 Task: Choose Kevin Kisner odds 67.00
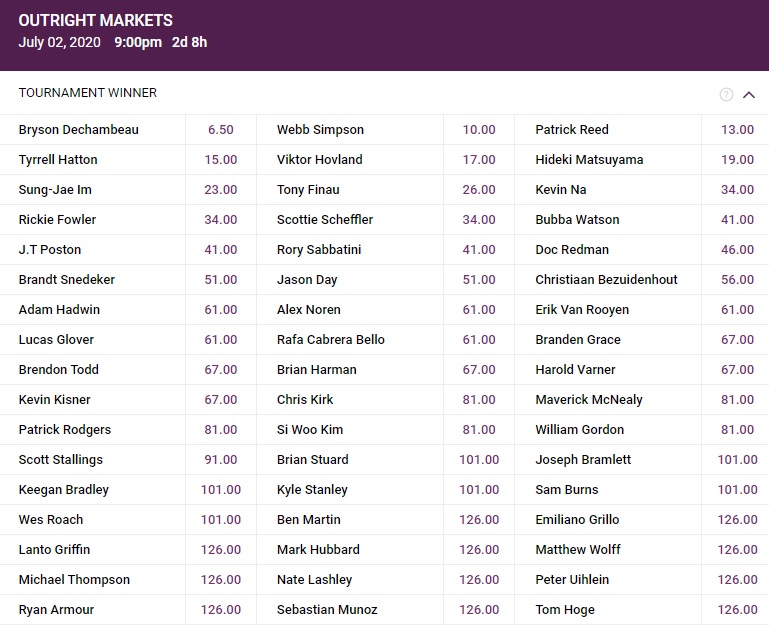point(221,399)
